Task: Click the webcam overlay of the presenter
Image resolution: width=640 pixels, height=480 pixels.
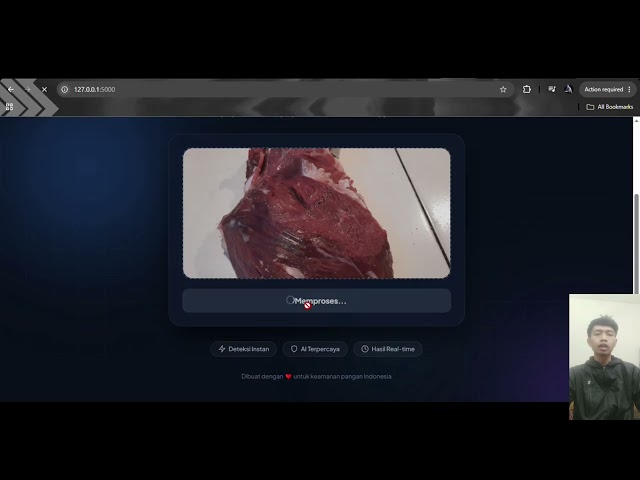Action: click(604, 357)
